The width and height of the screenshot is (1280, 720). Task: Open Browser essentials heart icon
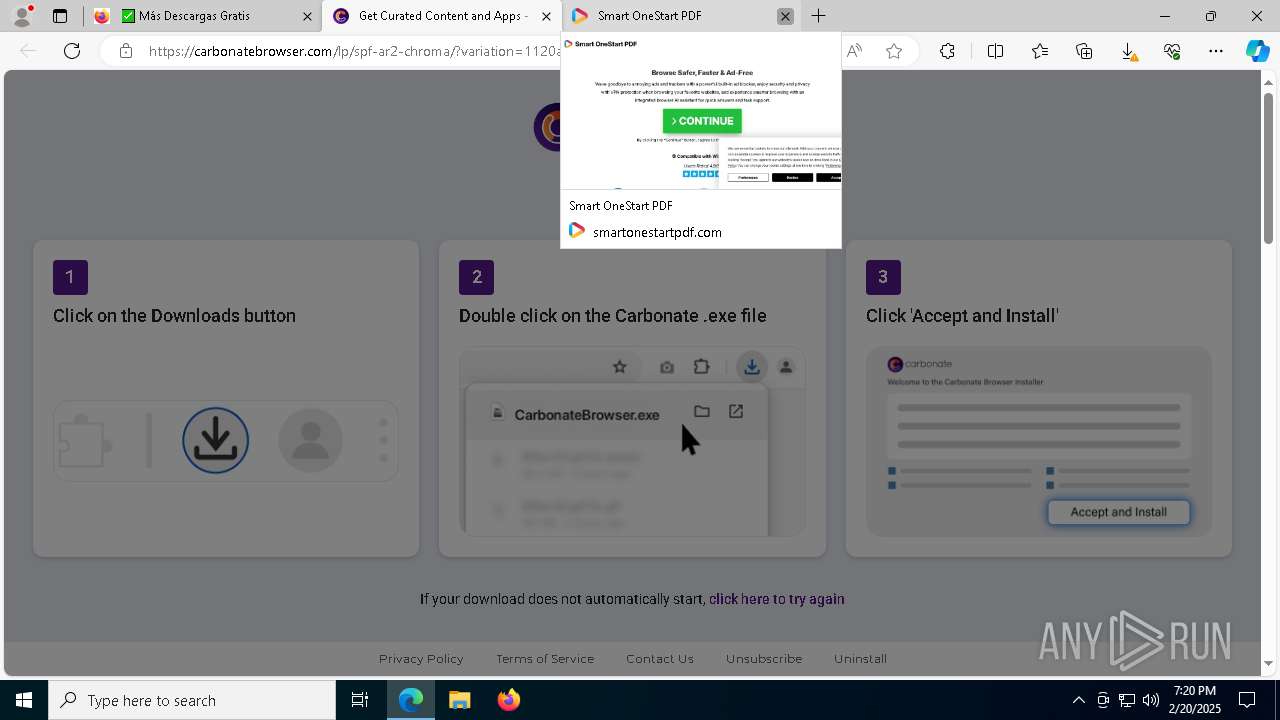[1172, 51]
